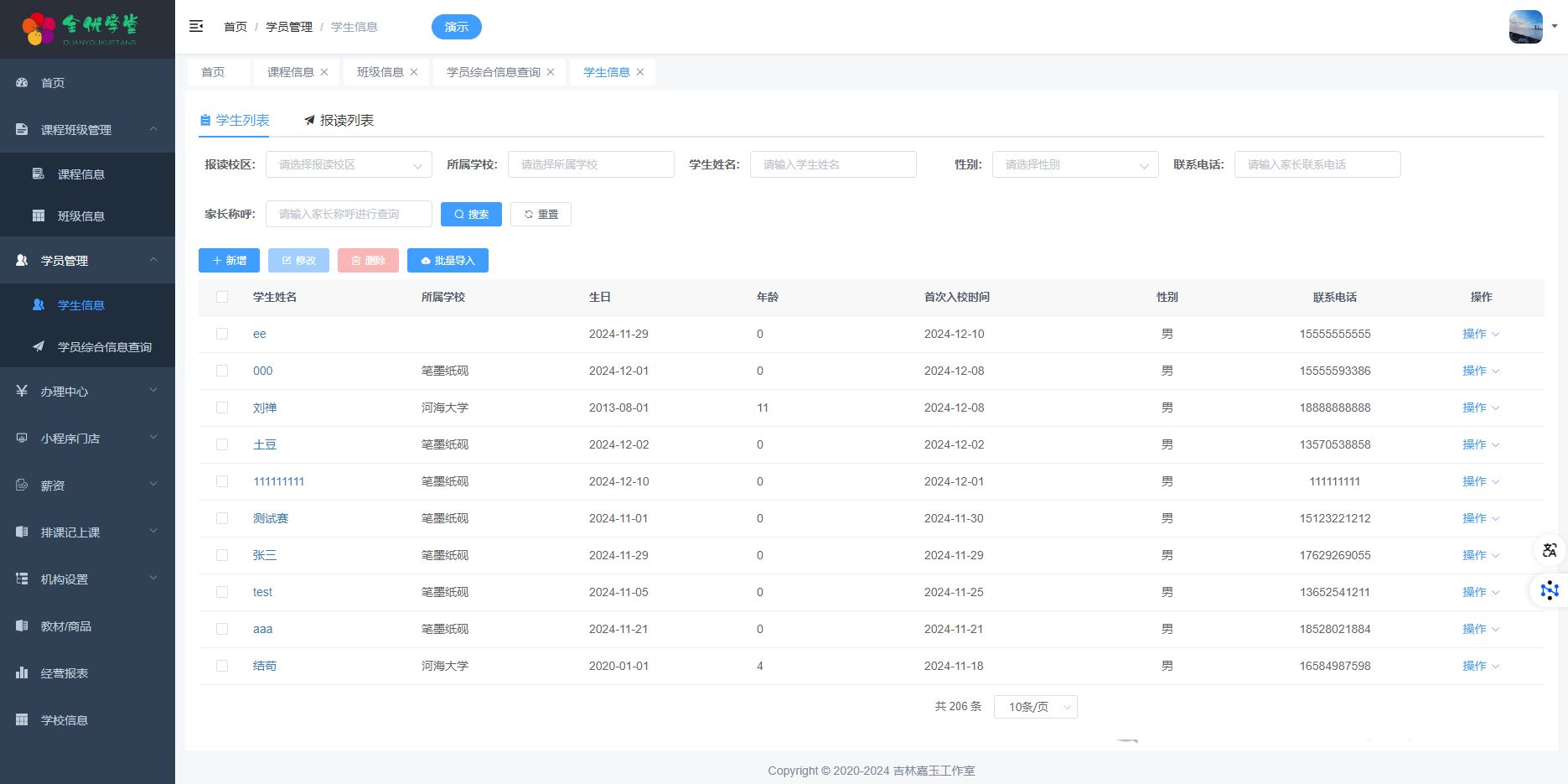The height and width of the screenshot is (784, 1568).
Task: Toggle the select-all checkbox in table header
Action: [x=222, y=297]
